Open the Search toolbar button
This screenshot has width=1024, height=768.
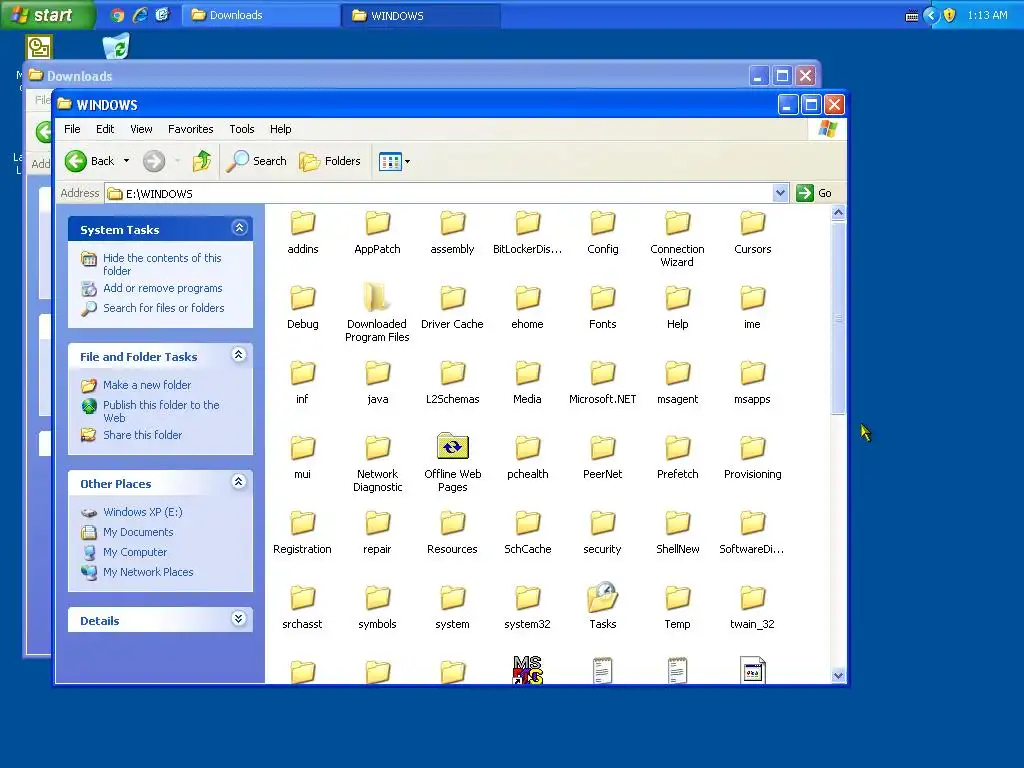[257, 161]
